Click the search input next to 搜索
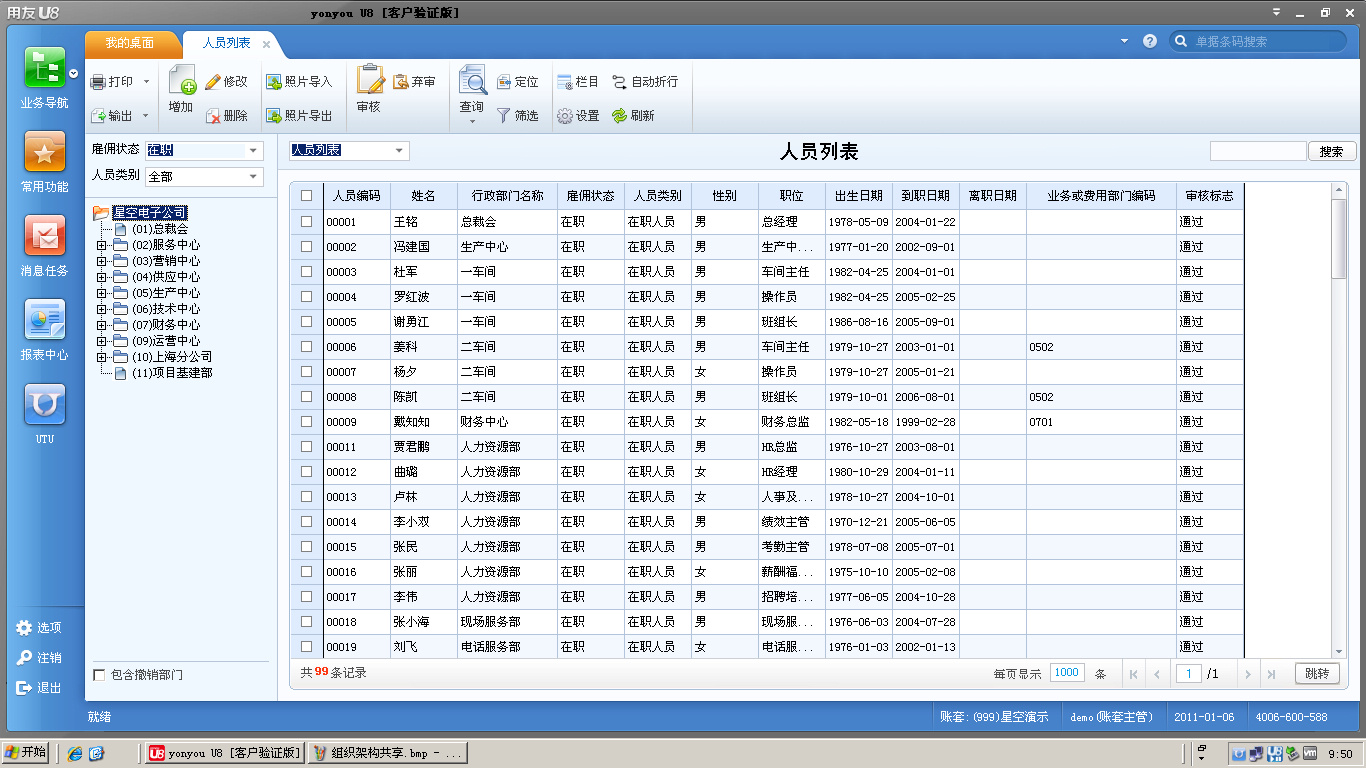 (1258, 151)
